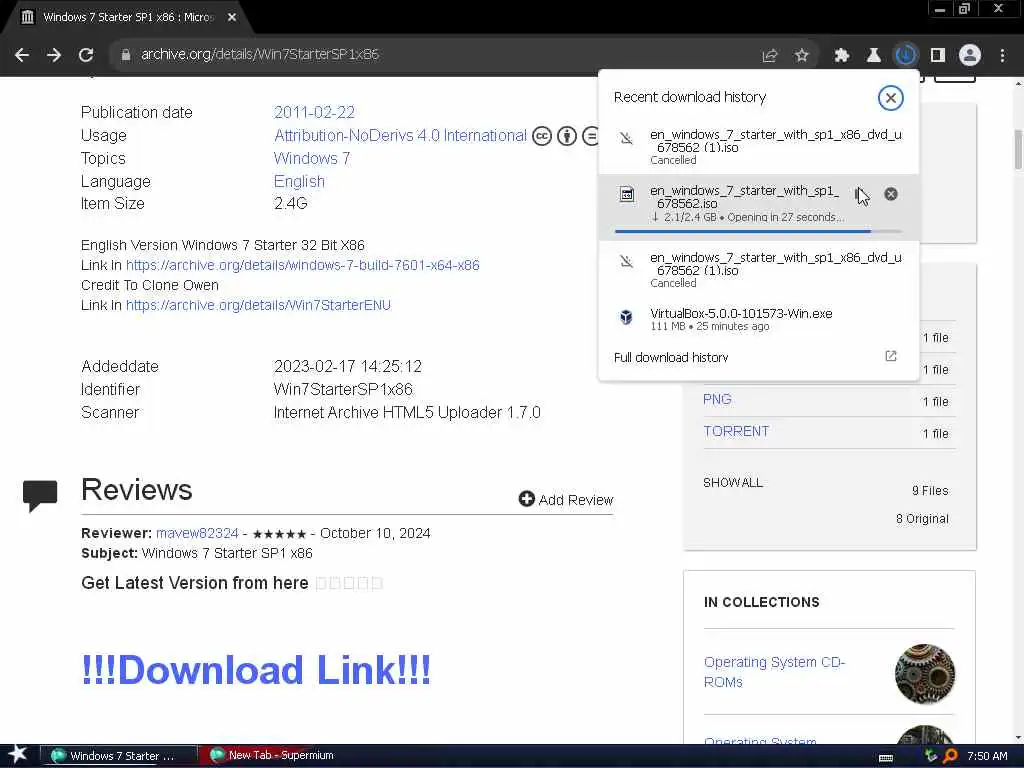Click the ISO download progress bar

[x=758, y=231]
